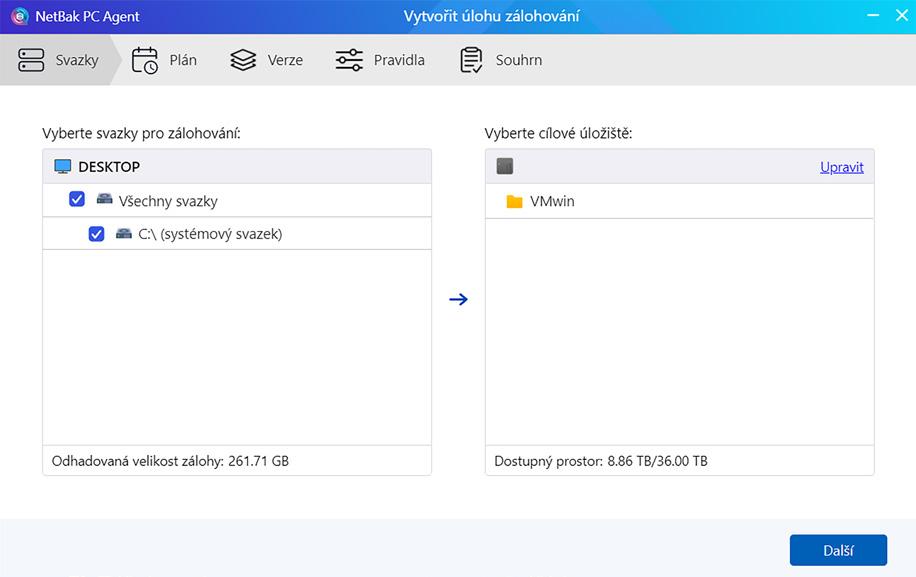Viewport: 916px width, 577px height.
Task: Select the VMwin destination folder row
Action: 552,201
